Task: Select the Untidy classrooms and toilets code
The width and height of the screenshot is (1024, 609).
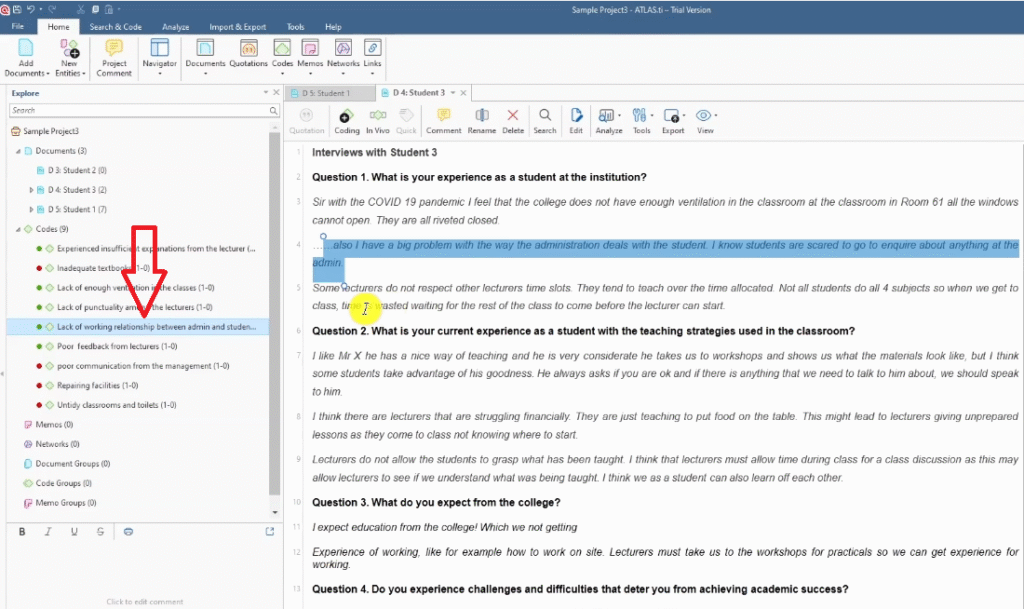Action: tap(116, 405)
